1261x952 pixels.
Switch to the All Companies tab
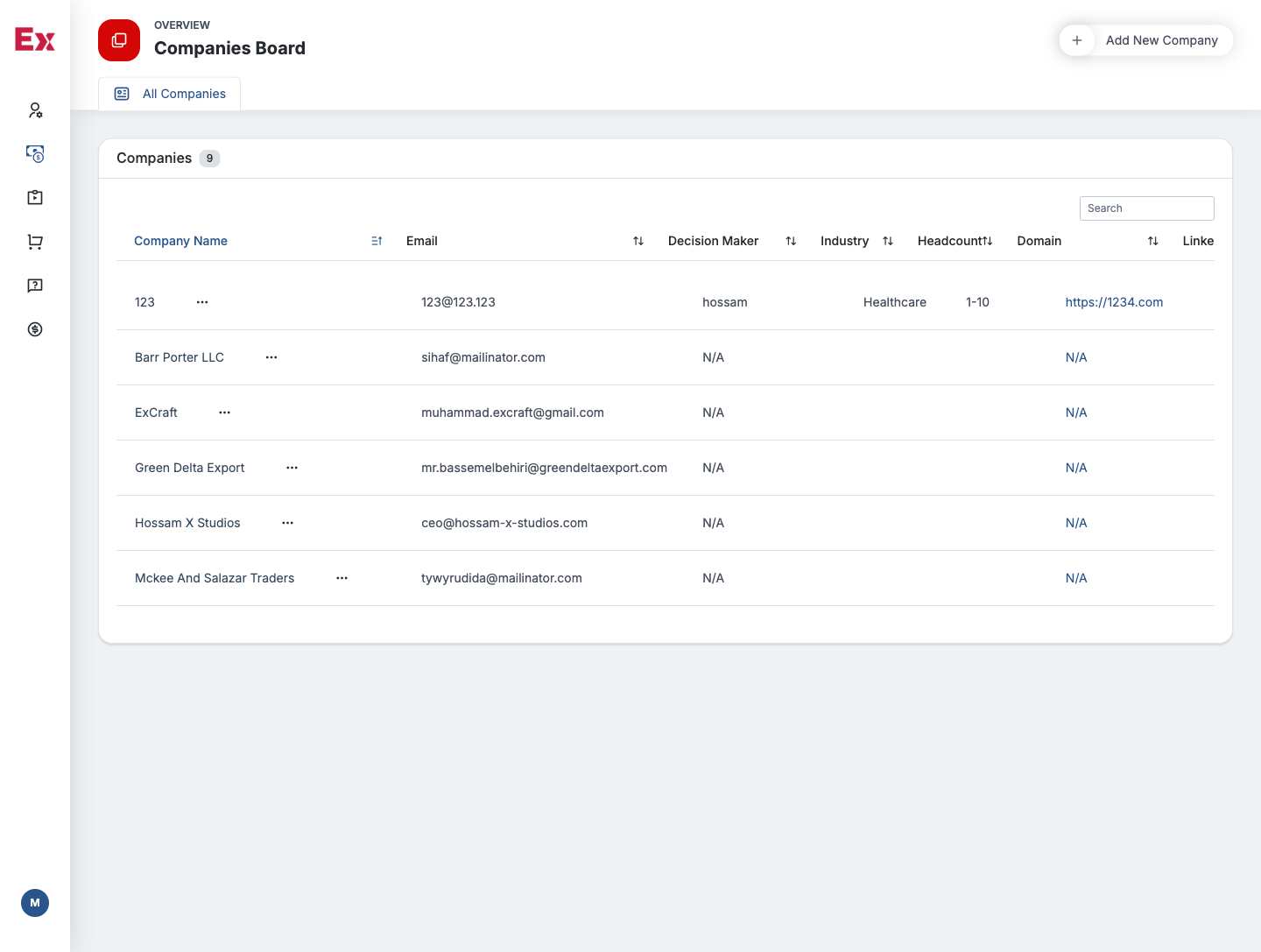(169, 94)
